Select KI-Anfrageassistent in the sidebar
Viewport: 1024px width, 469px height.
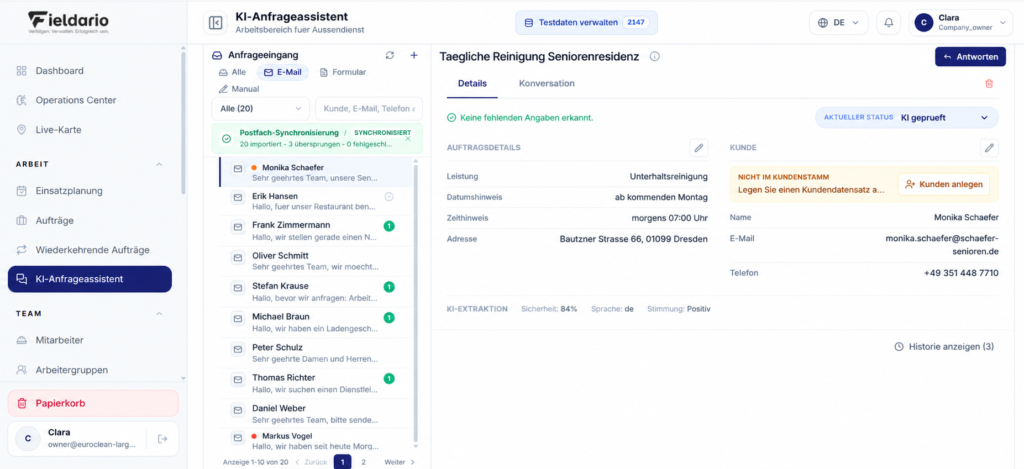click(90, 279)
